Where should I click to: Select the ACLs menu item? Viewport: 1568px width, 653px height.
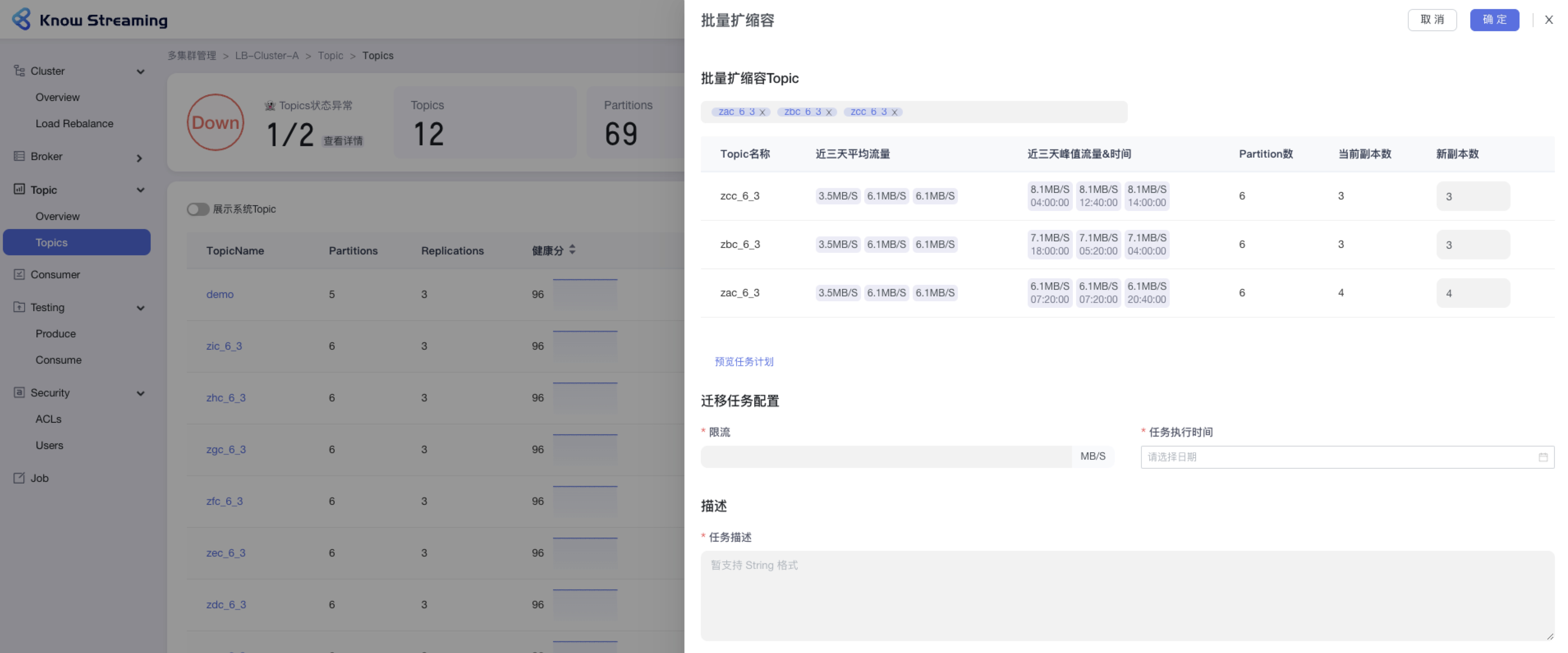(x=49, y=419)
